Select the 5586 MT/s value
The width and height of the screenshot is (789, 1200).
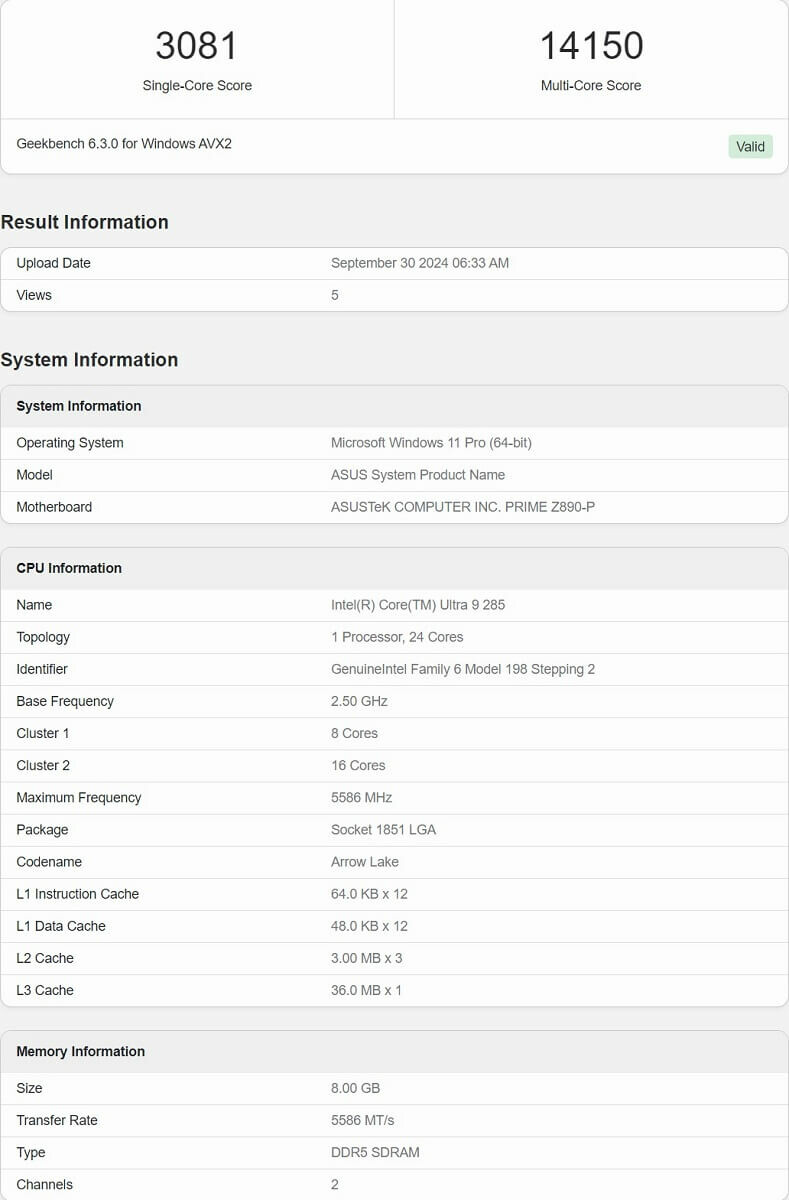pyautogui.click(x=361, y=1120)
